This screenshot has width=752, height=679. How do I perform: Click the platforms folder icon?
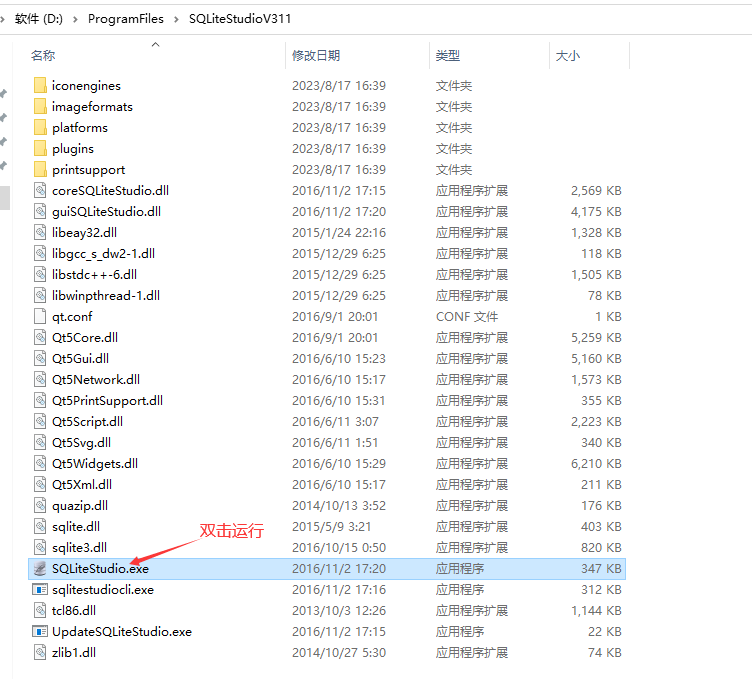click(x=40, y=128)
